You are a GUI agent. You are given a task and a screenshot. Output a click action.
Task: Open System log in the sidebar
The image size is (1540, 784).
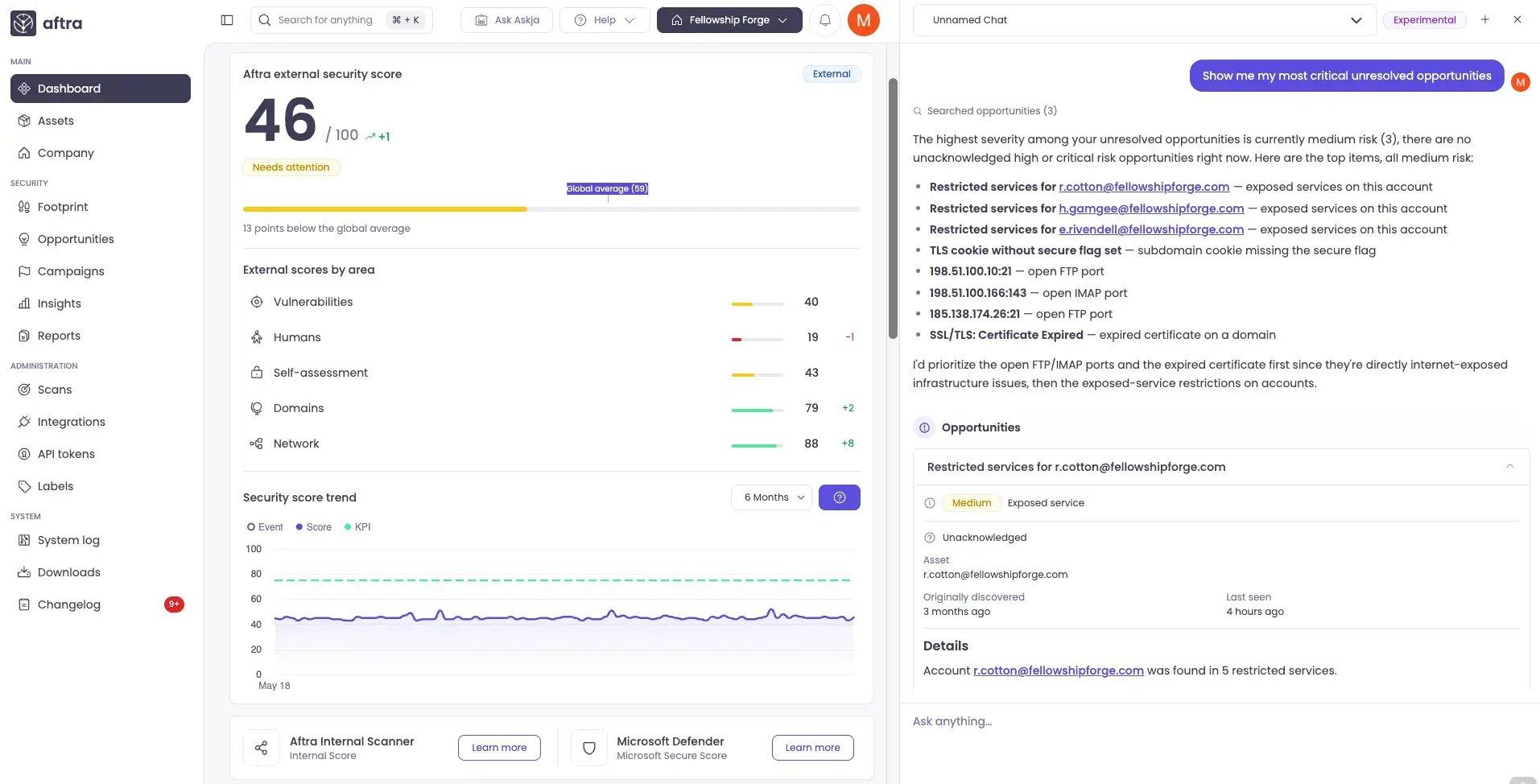tap(101, 540)
